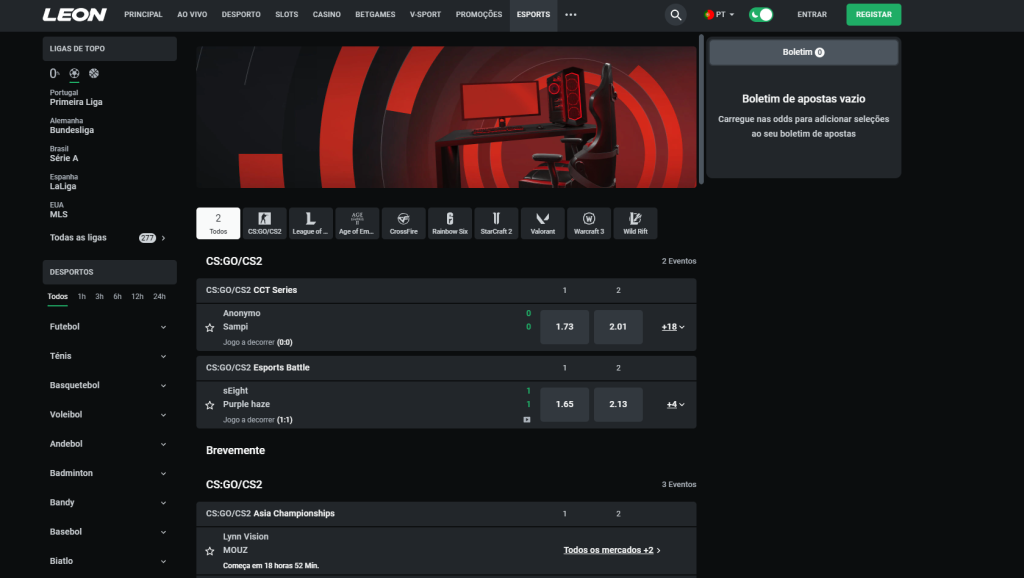Image resolution: width=1024 pixels, height=578 pixels.
Task: Open the PROMOÇÕES menu item
Action: [479, 14]
